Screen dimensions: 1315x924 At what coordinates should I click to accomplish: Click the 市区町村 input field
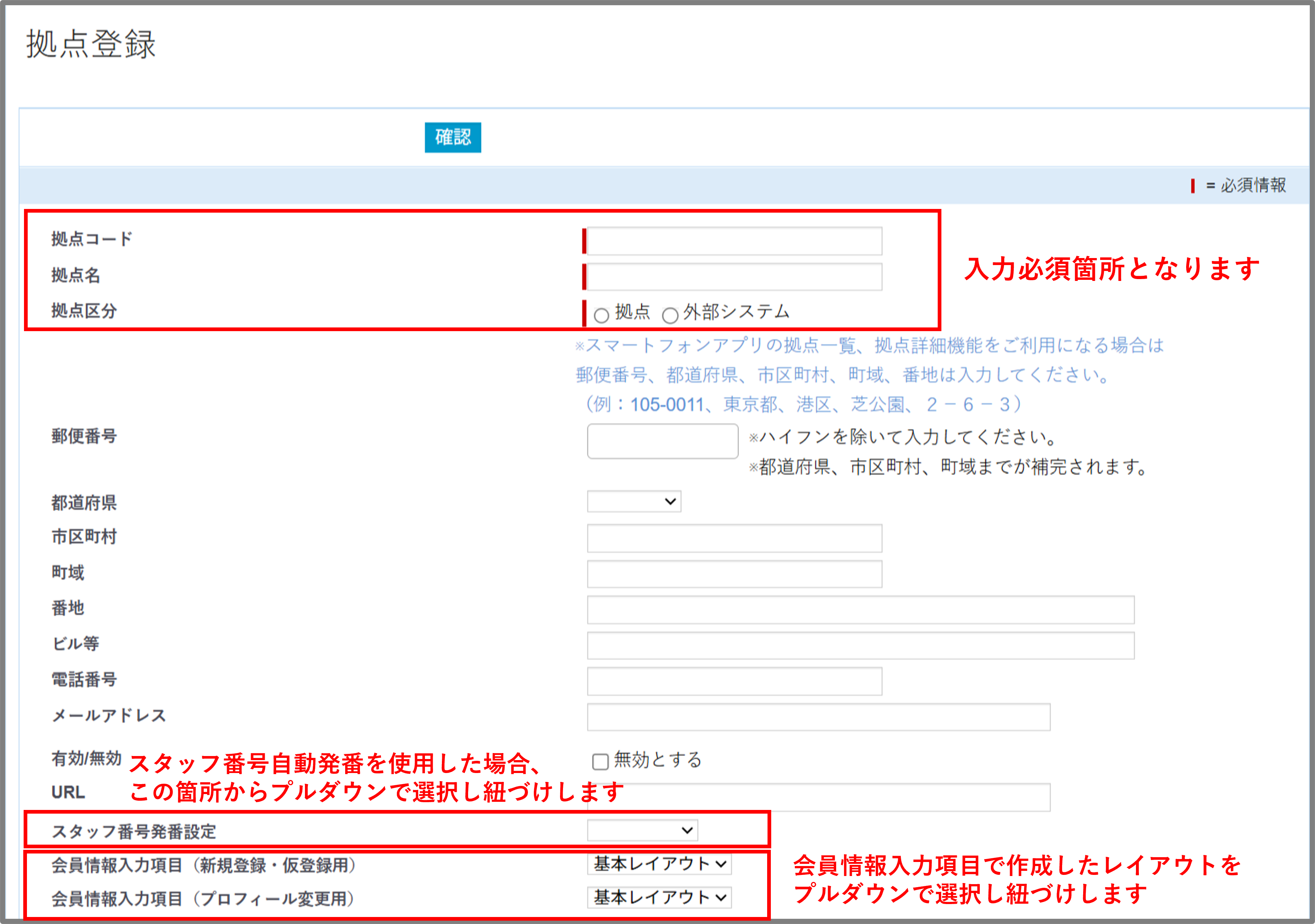tap(734, 539)
